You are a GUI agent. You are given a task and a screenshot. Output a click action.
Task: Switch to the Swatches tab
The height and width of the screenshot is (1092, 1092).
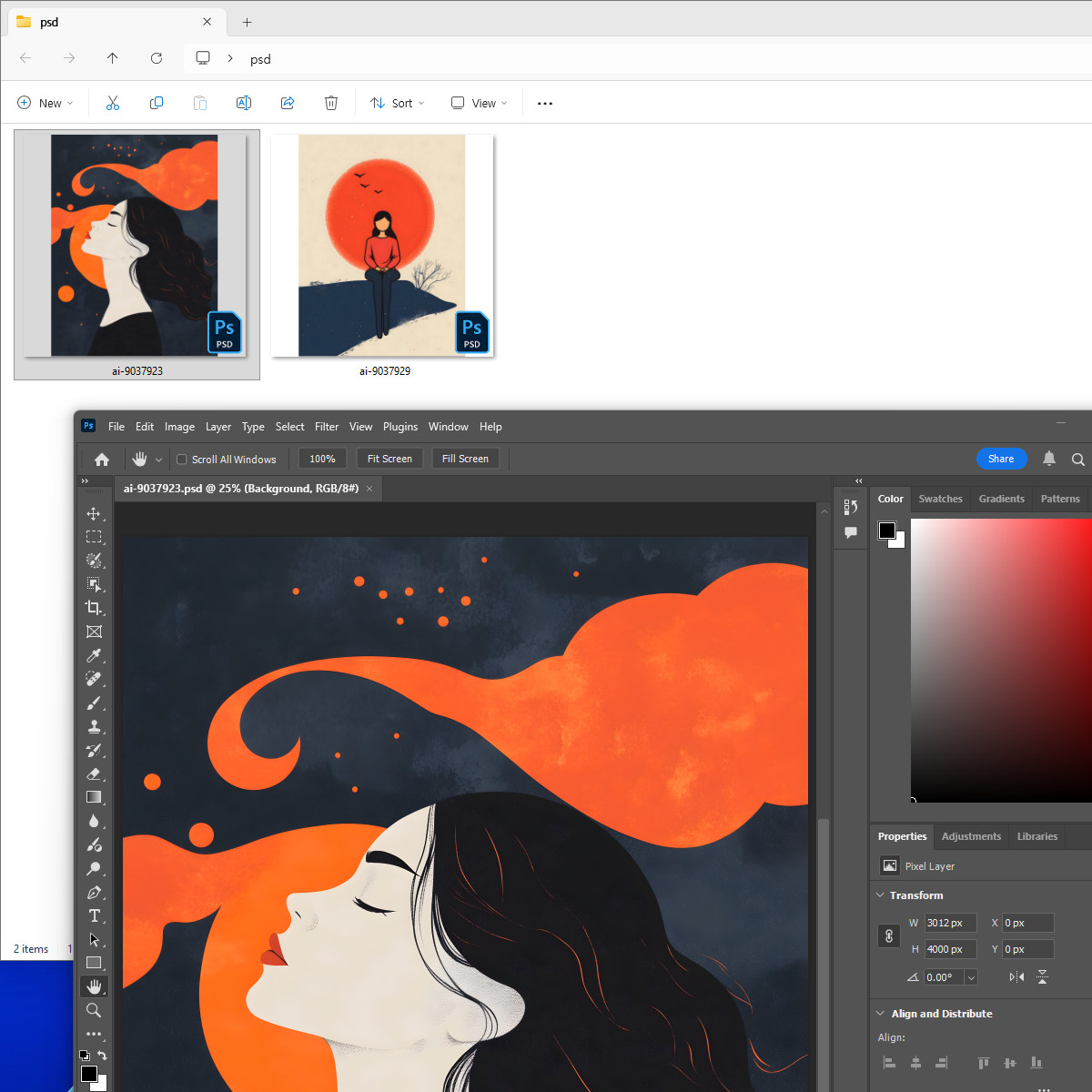(940, 499)
